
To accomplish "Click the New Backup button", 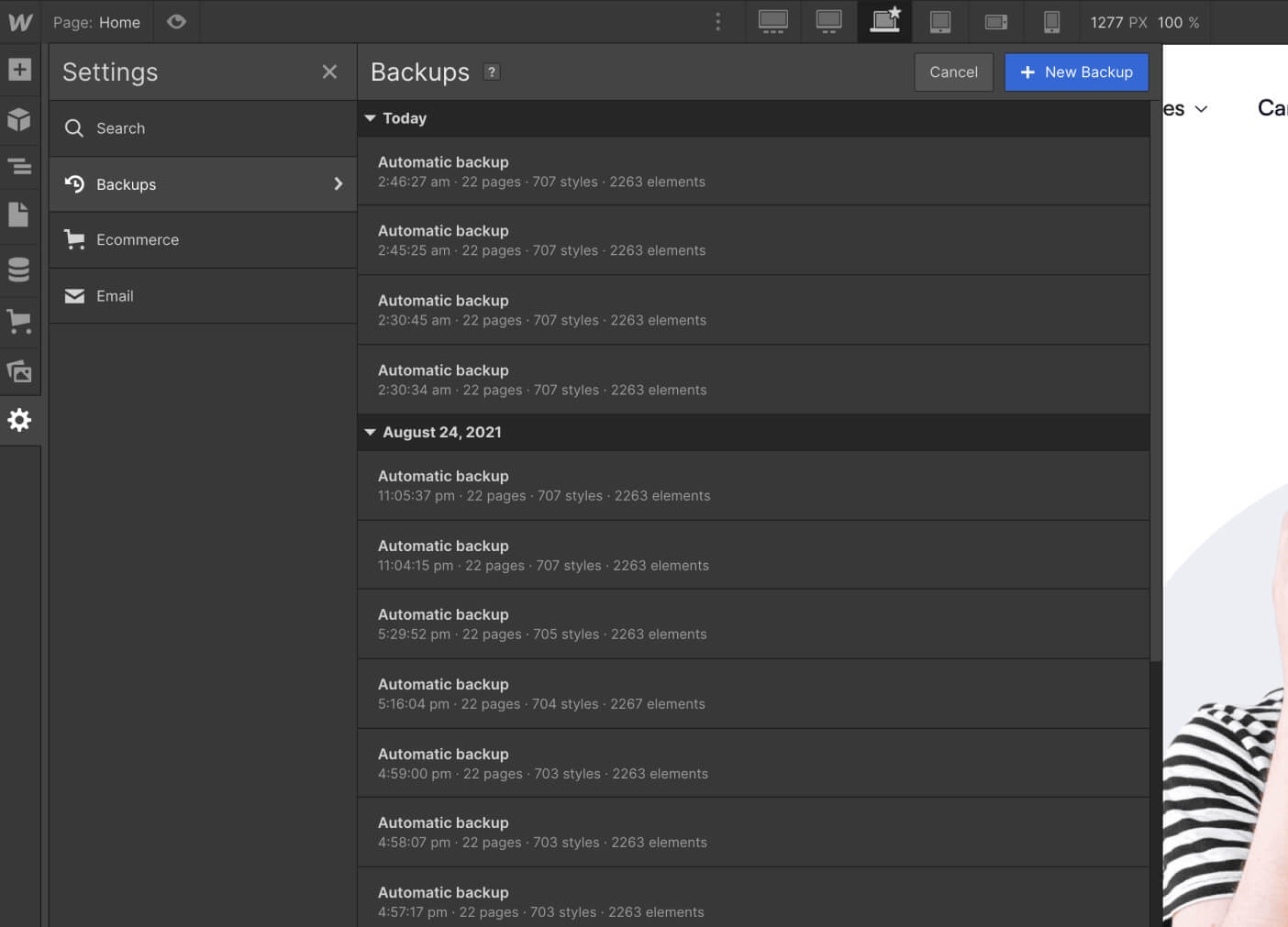I will (1076, 72).
